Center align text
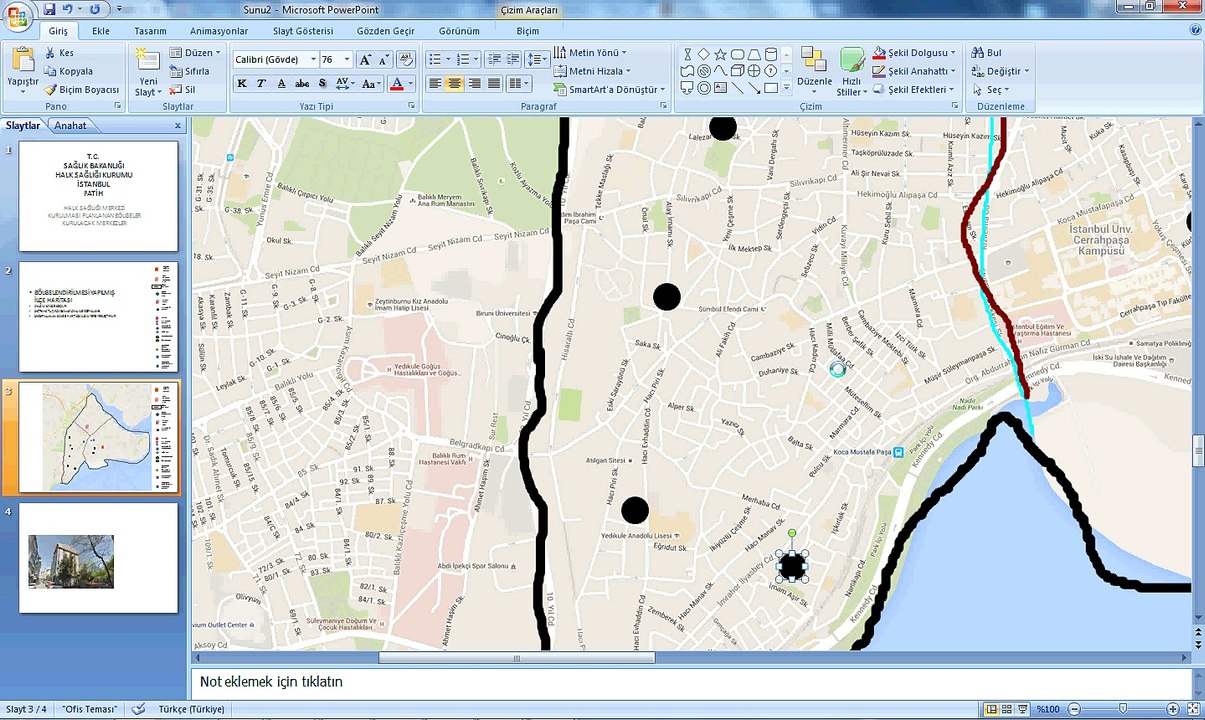The width and height of the screenshot is (1205, 720). [455, 84]
